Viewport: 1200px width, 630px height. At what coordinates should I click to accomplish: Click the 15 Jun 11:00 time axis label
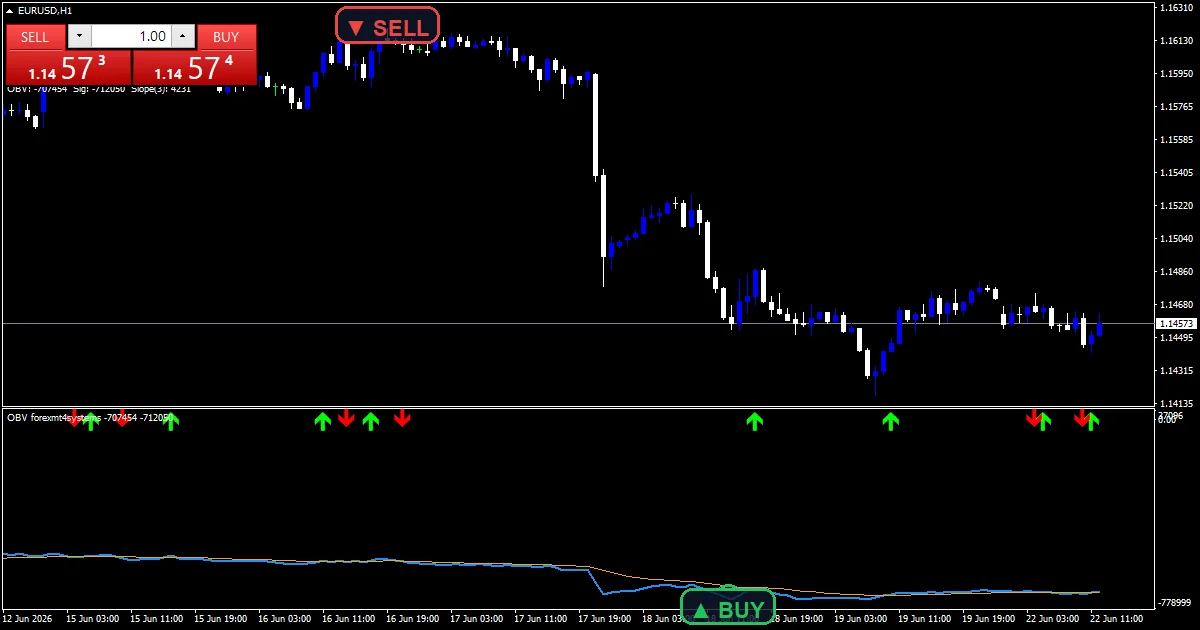[x=156, y=619]
